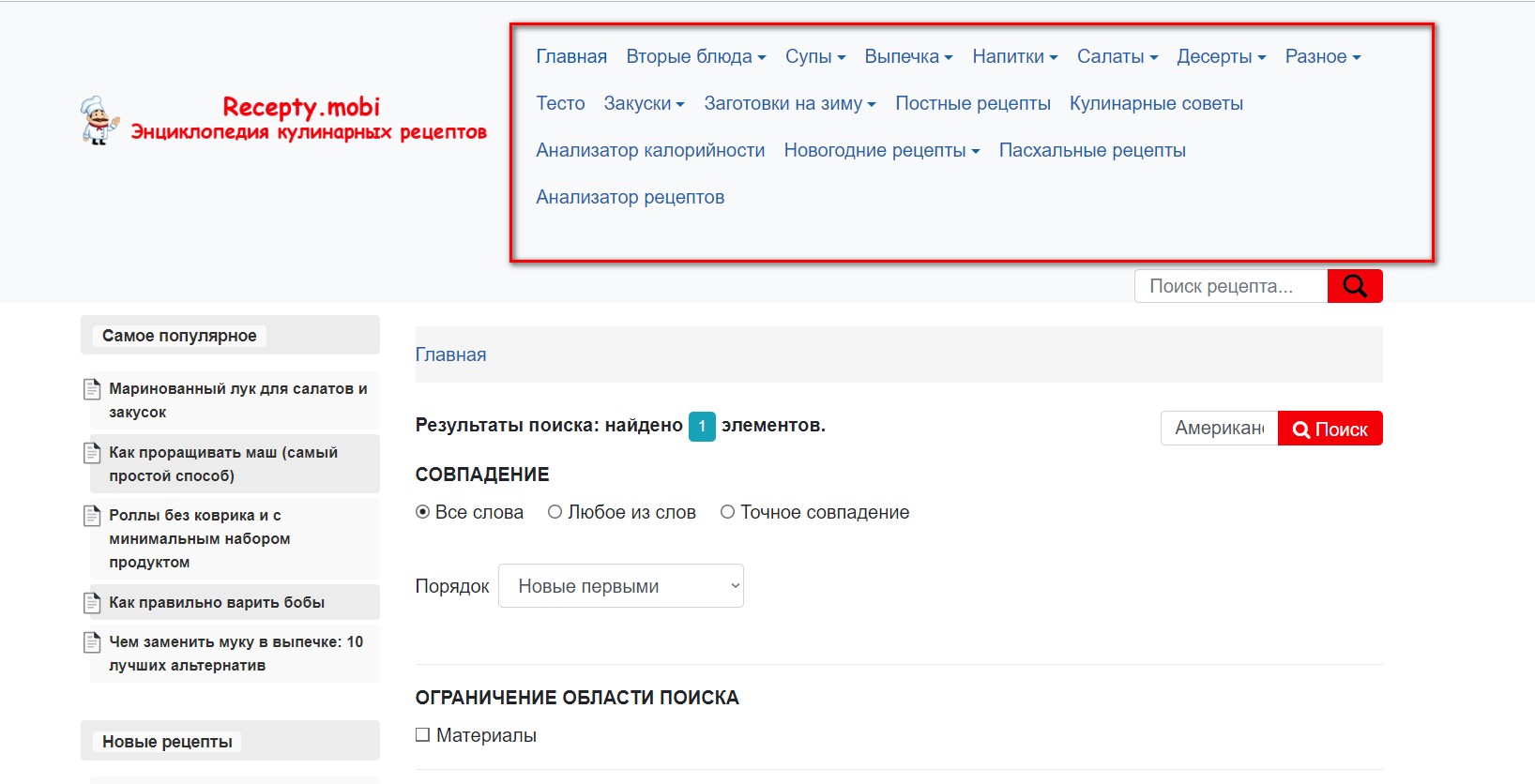1535x784 pixels.
Task: Click document icon beside "Маринованный лук" article
Action: point(92,389)
